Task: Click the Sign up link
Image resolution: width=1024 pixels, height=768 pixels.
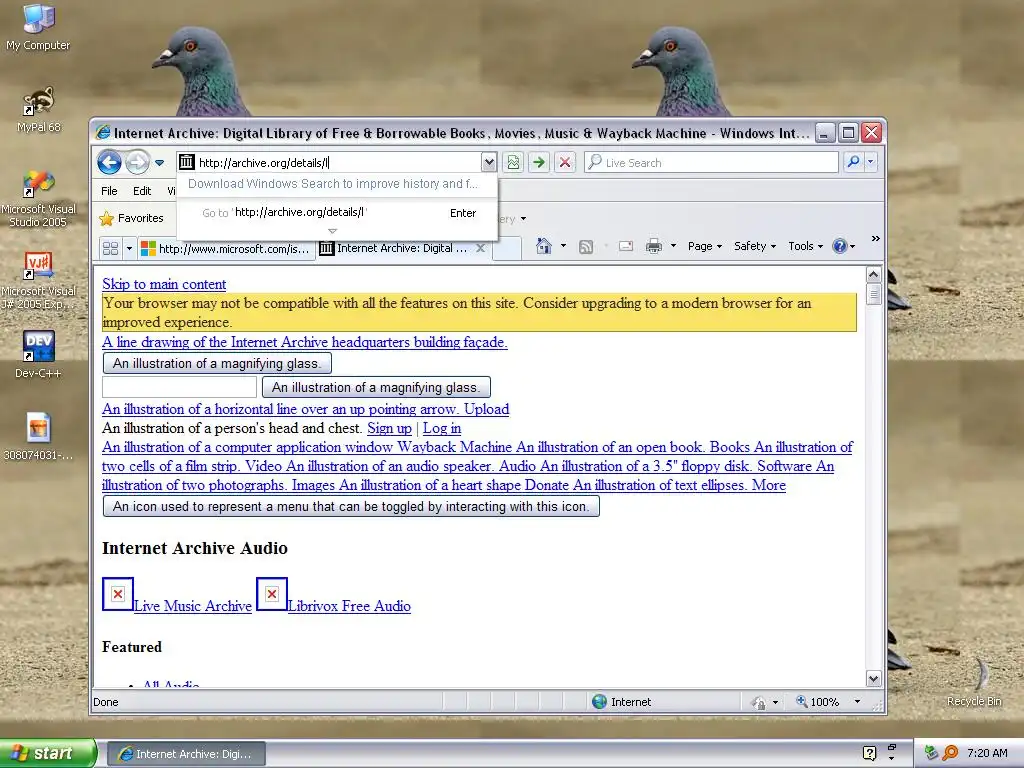Action: (389, 428)
